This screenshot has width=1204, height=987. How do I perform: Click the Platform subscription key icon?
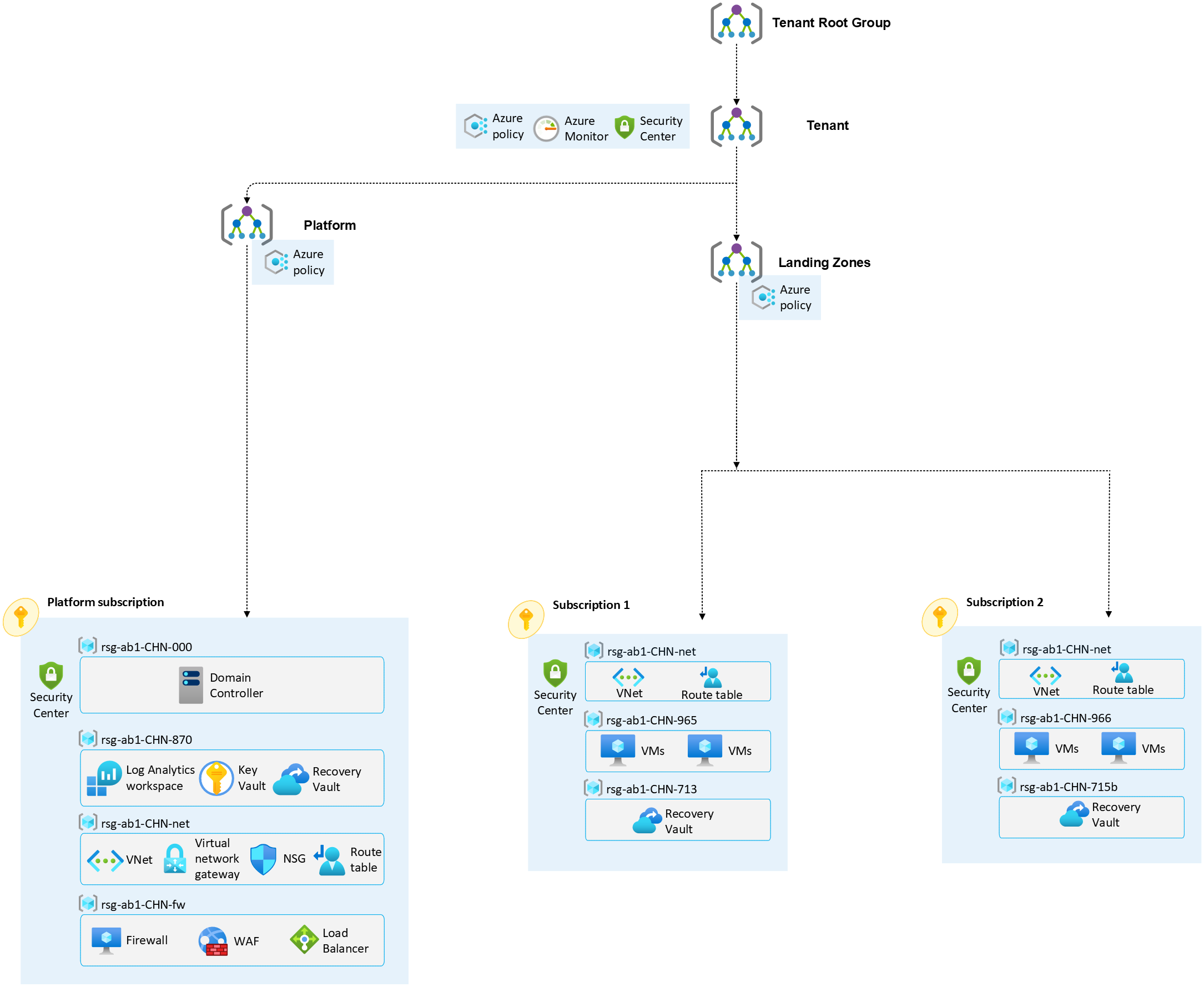tap(21, 616)
